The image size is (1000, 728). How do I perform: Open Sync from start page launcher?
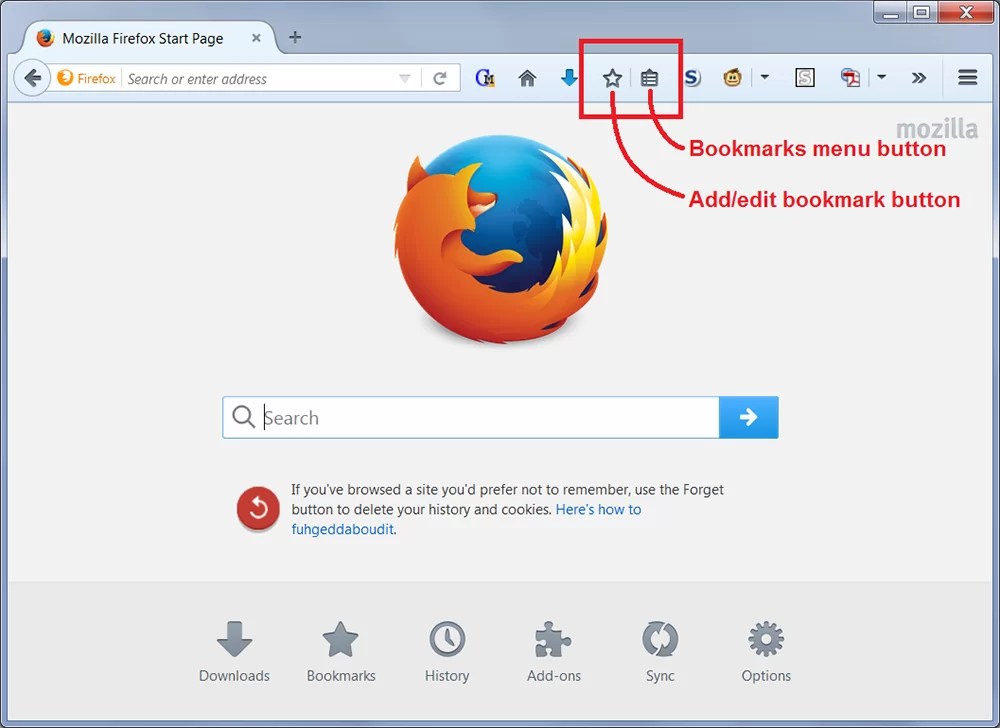(x=660, y=652)
